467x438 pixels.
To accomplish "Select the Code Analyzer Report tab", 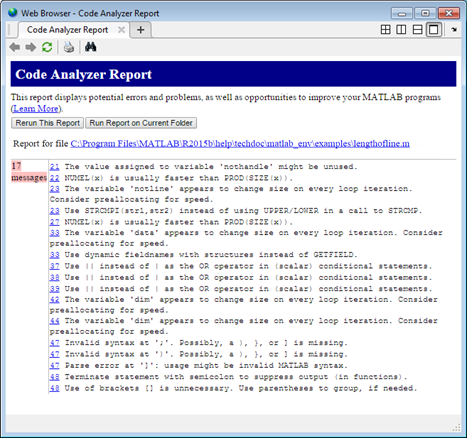I will tap(68, 30).
